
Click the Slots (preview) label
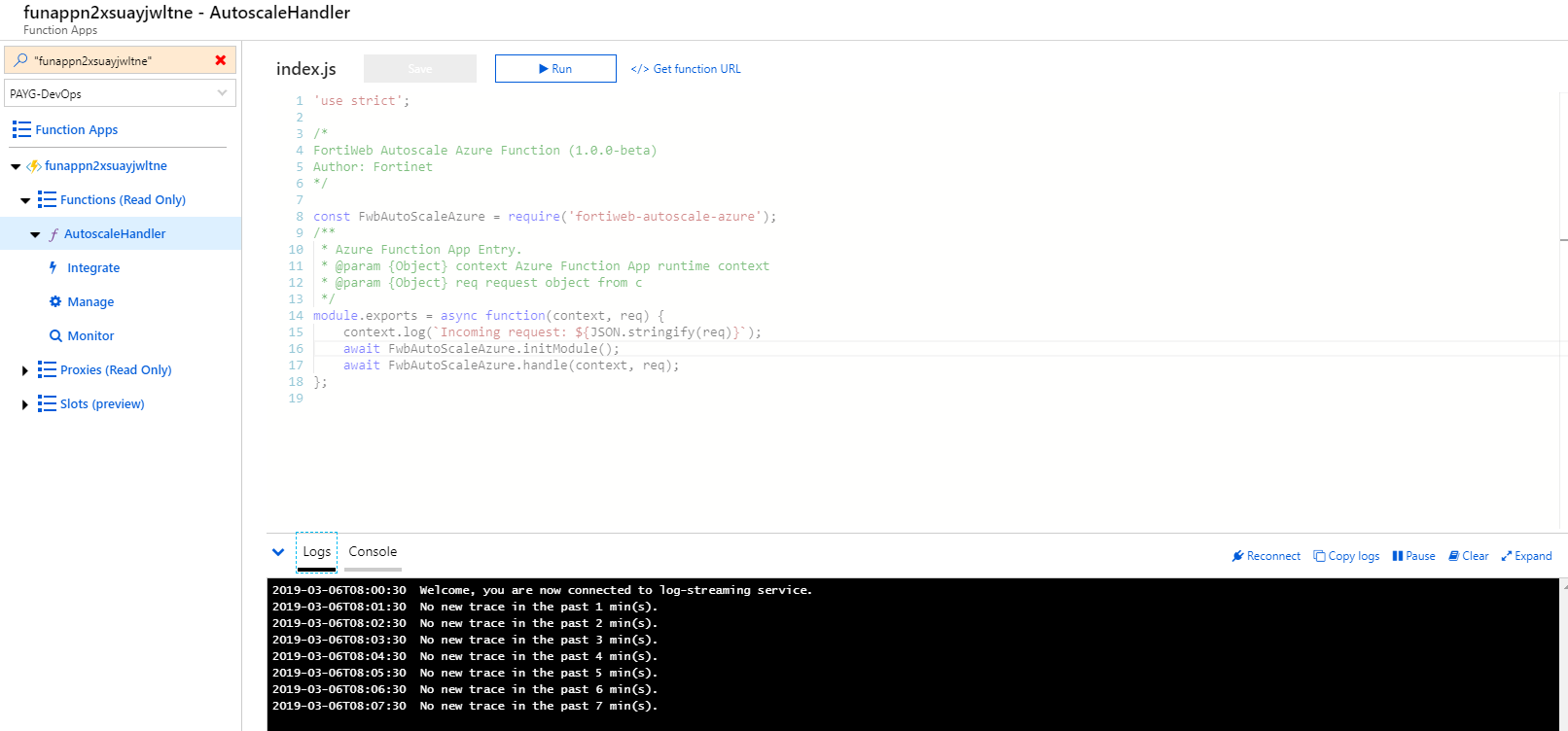click(102, 403)
